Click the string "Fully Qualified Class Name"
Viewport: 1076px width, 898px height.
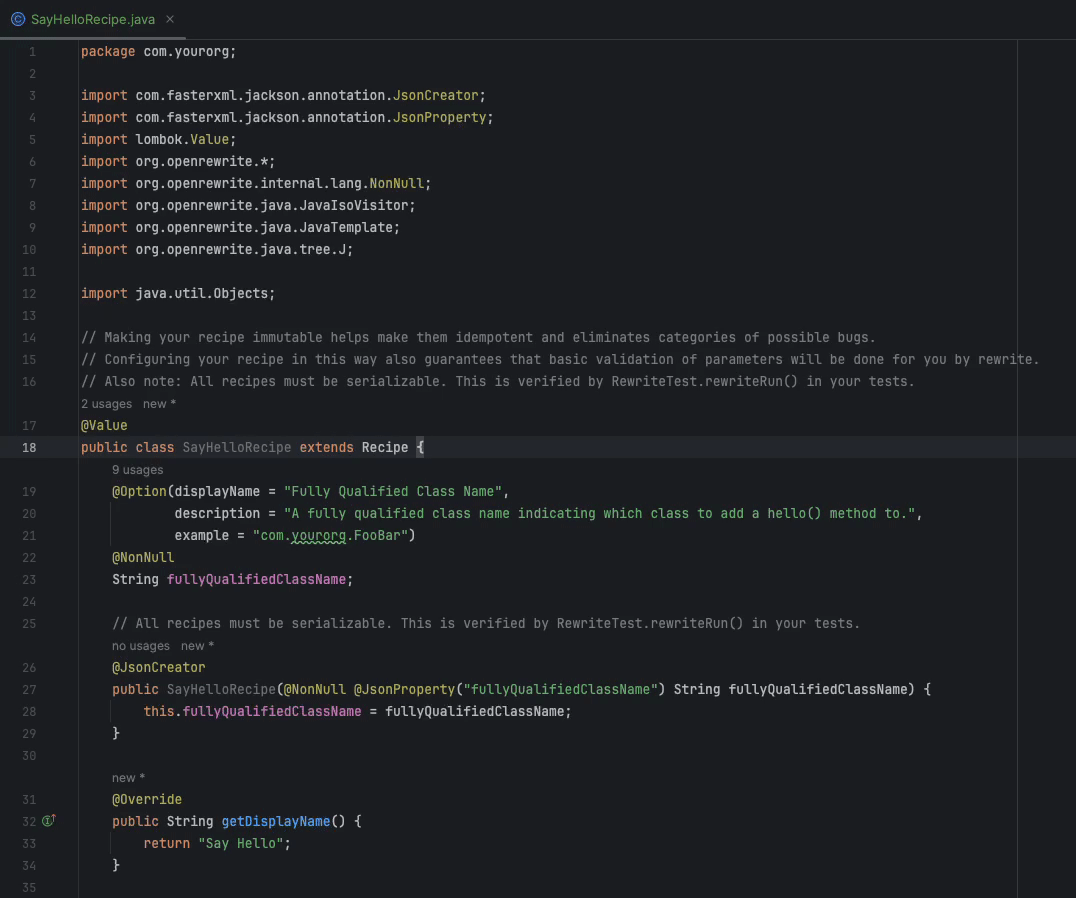393,491
